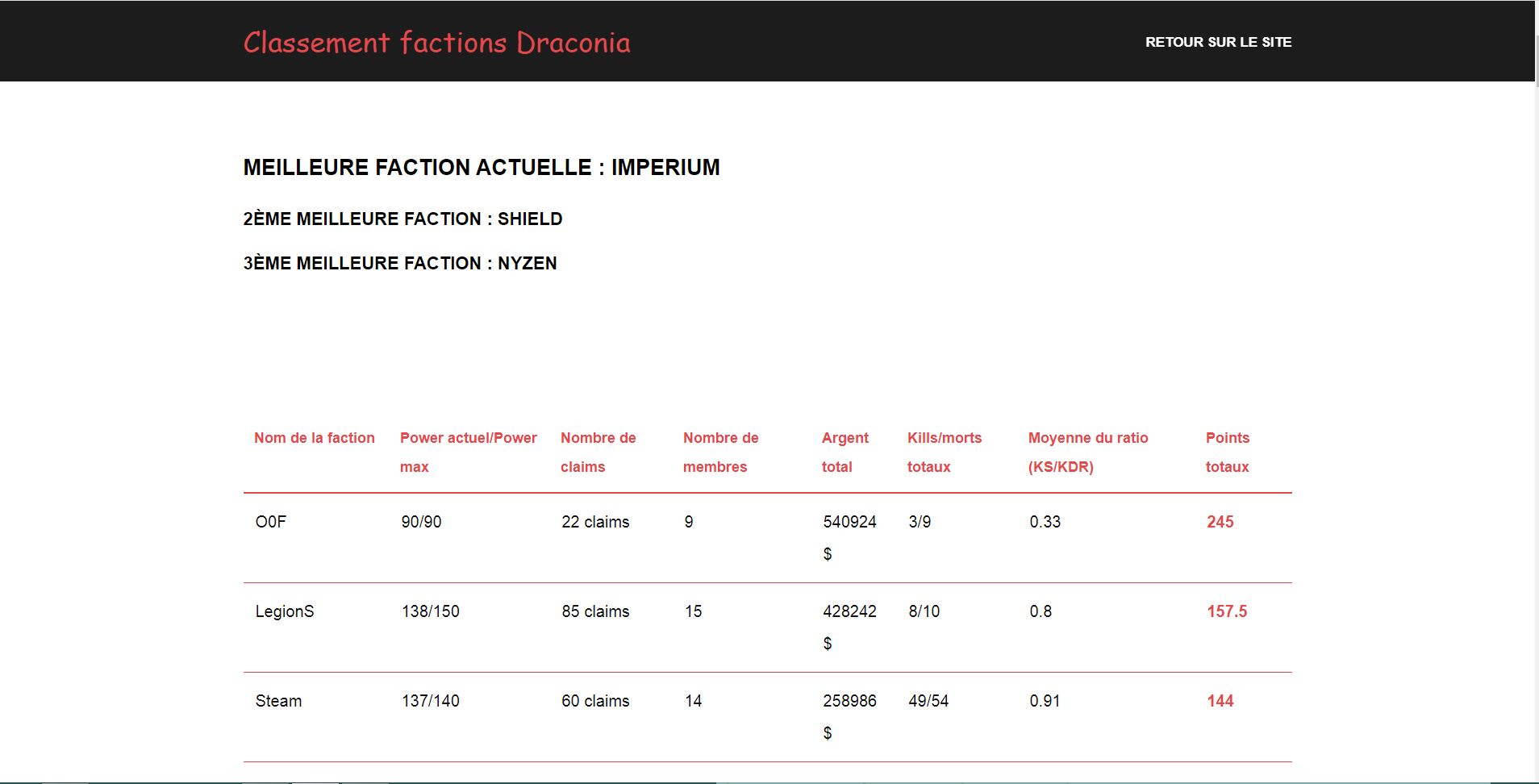The width and height of the screenshot is (1539, 784).
Task: Select the faction name LegionS
Action: [x=284, y=611]
